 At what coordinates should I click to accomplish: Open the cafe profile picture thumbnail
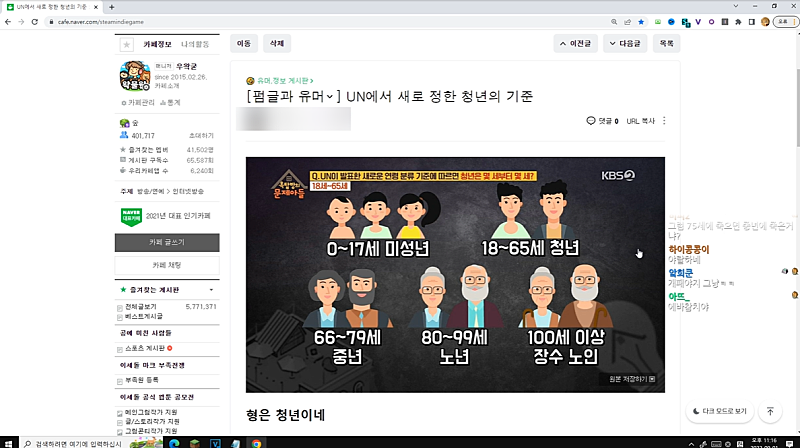pyautogui.click(x=135, y=76)
